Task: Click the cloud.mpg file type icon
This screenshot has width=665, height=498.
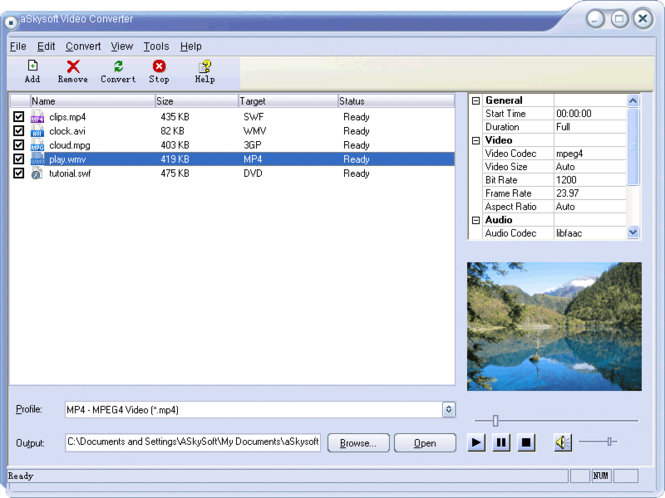Action: [37, 145]
